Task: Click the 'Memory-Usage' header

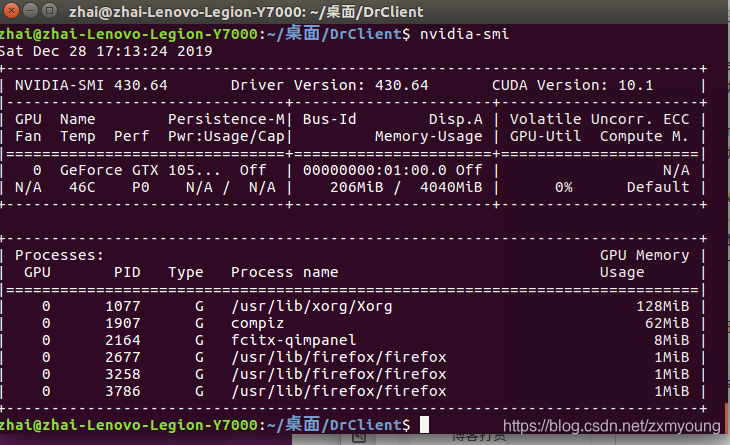Action: [x=428, y=136]
